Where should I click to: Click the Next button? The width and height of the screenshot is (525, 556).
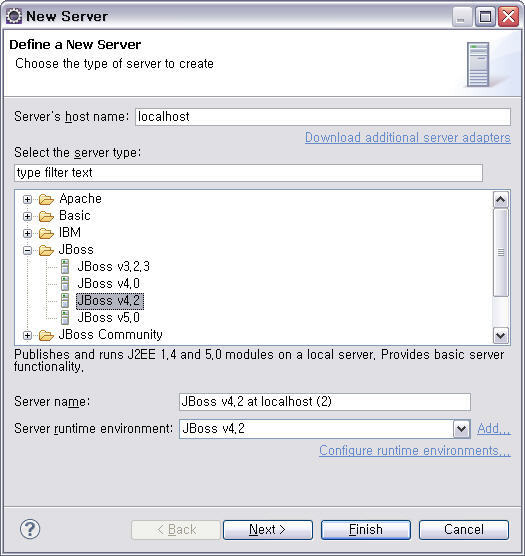click(x=268, y=530)
